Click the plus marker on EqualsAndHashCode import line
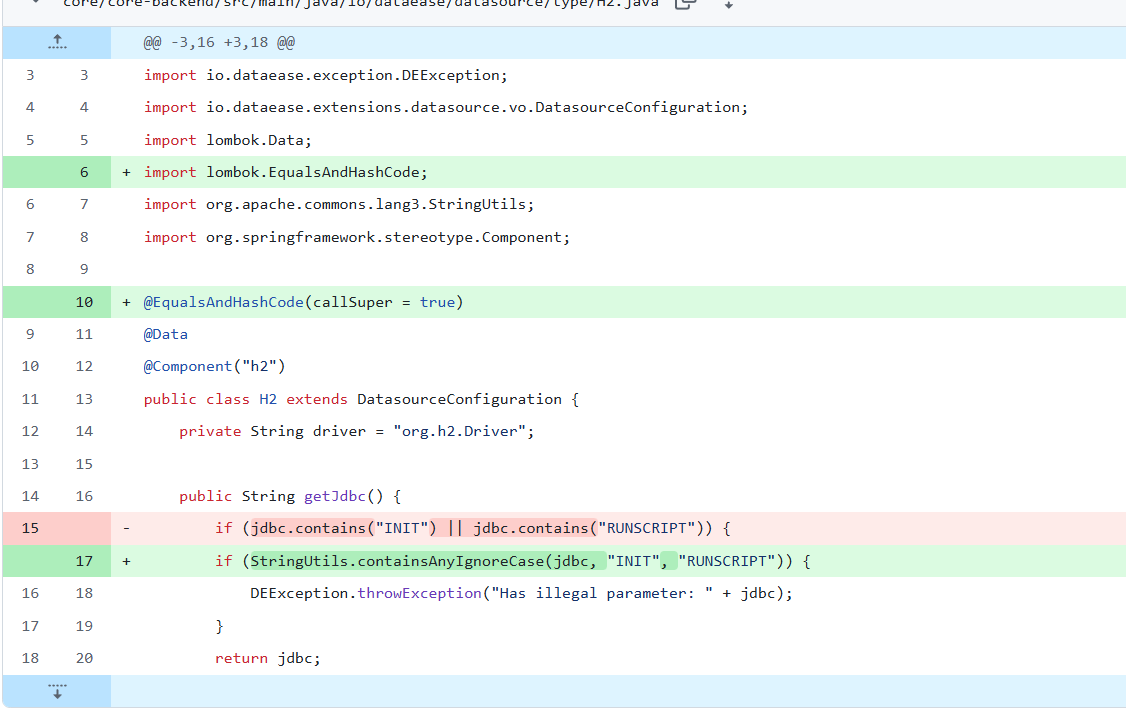This screenshot has width=1126, height=727. [126, 172]
